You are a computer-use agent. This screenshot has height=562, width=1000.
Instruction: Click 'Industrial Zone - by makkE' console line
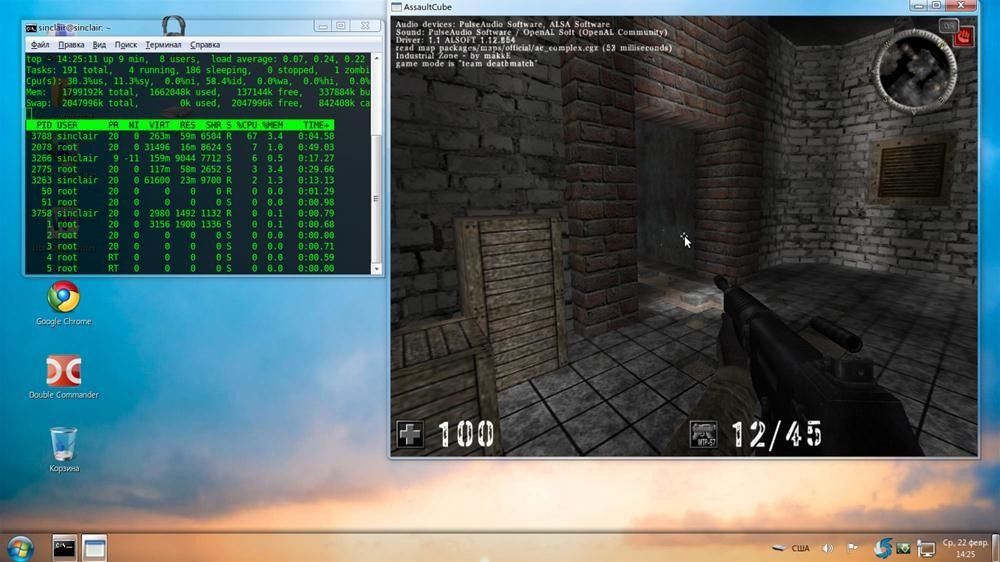[453, 55]
